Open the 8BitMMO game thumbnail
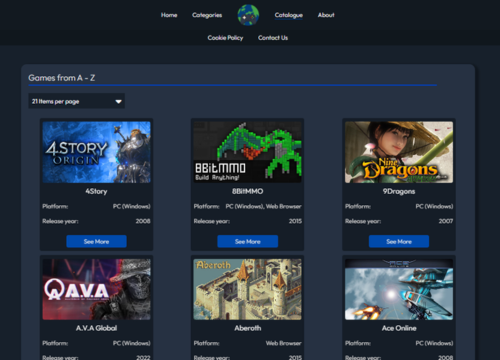 tap(248, 152)
